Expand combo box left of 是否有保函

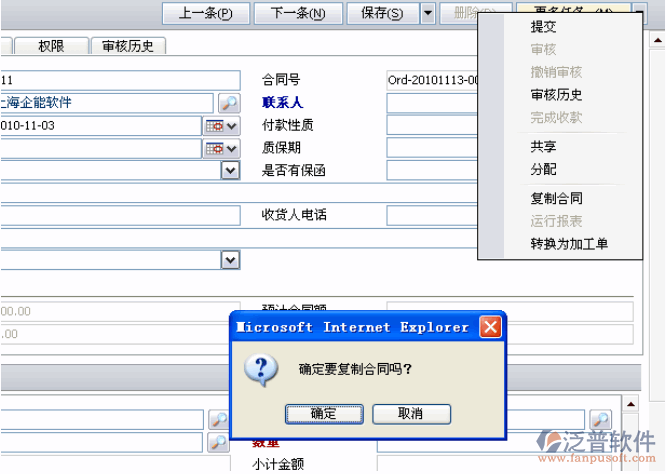tap(231, 171)
